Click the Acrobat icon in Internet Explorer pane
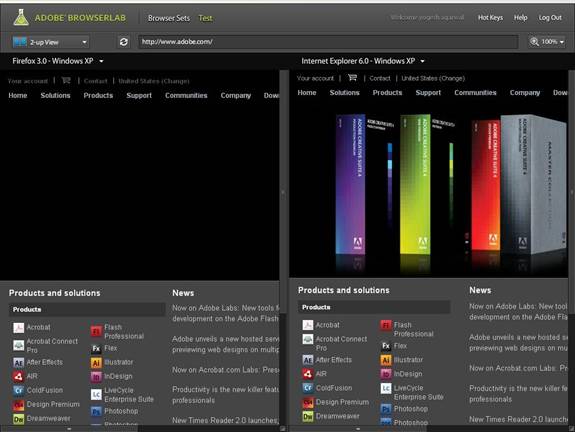The height and width of the screenshot is (432, 575). 308,325
